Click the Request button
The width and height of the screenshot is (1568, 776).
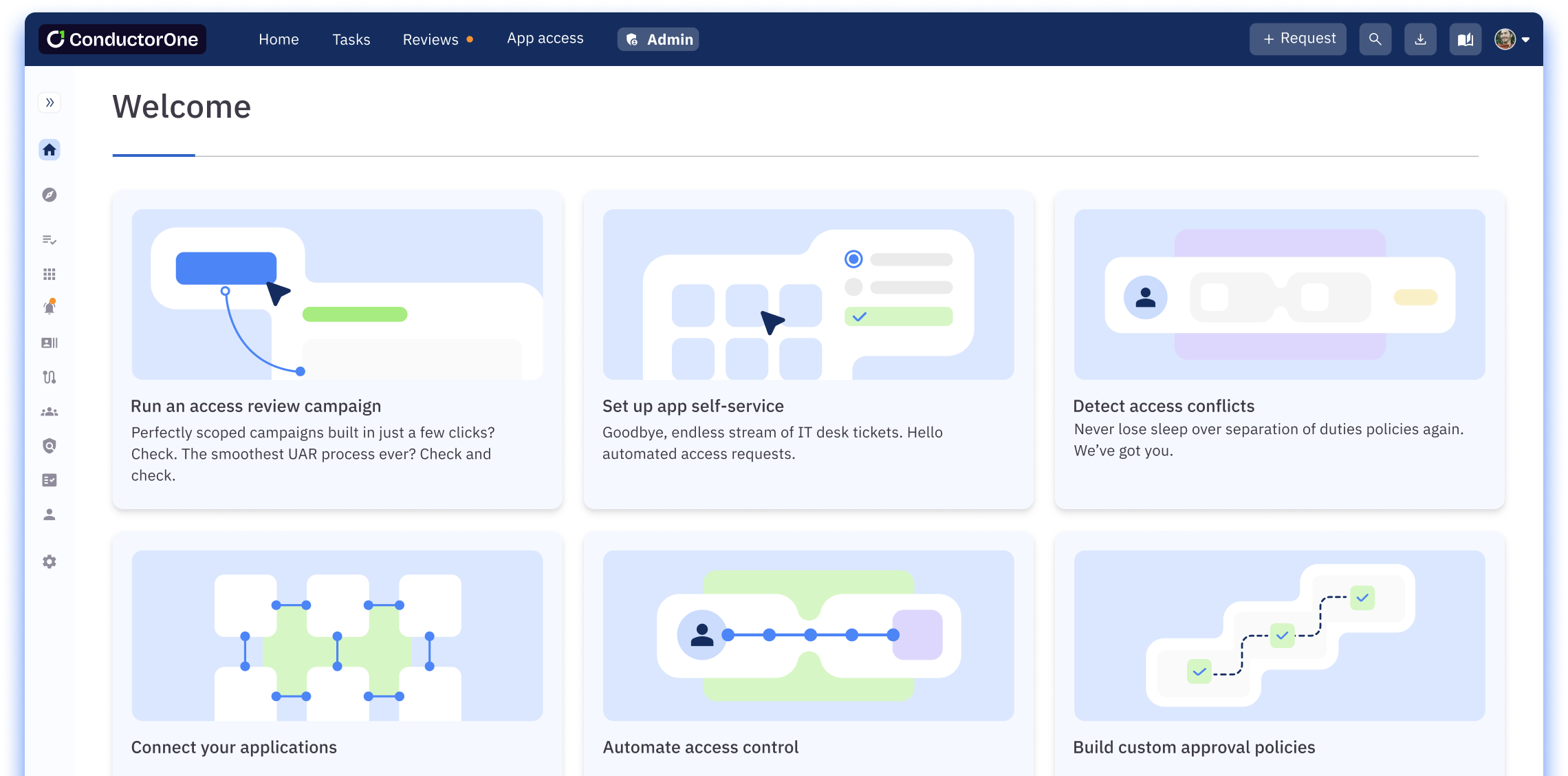[x=1297, y=39]
